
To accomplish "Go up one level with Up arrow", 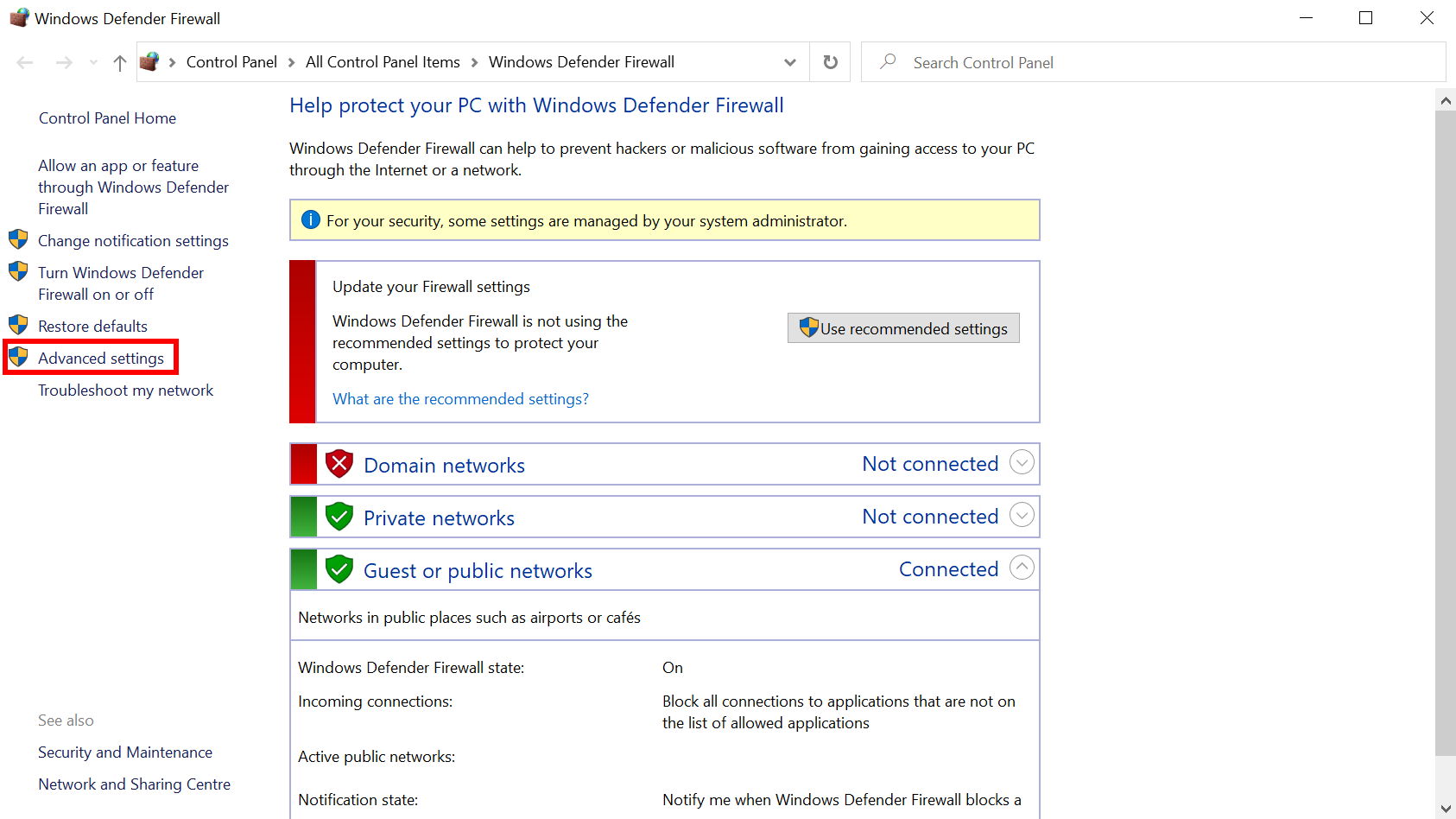I will pos(120,62).
